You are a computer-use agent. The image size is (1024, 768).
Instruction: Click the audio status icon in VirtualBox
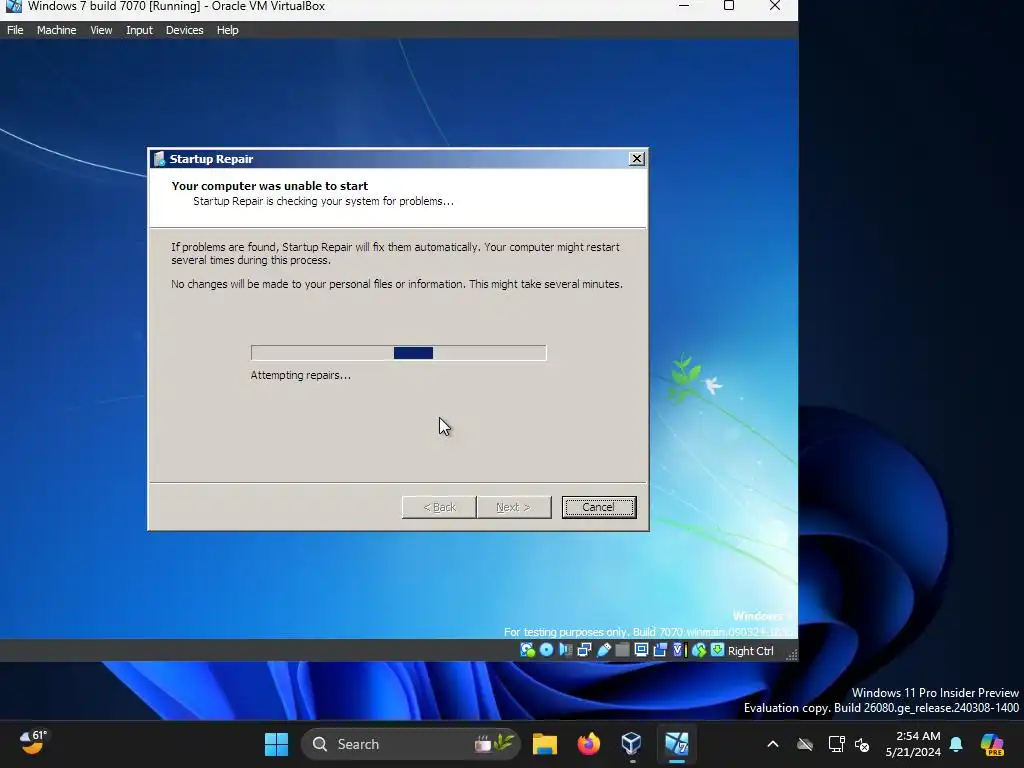click(566, 650)
